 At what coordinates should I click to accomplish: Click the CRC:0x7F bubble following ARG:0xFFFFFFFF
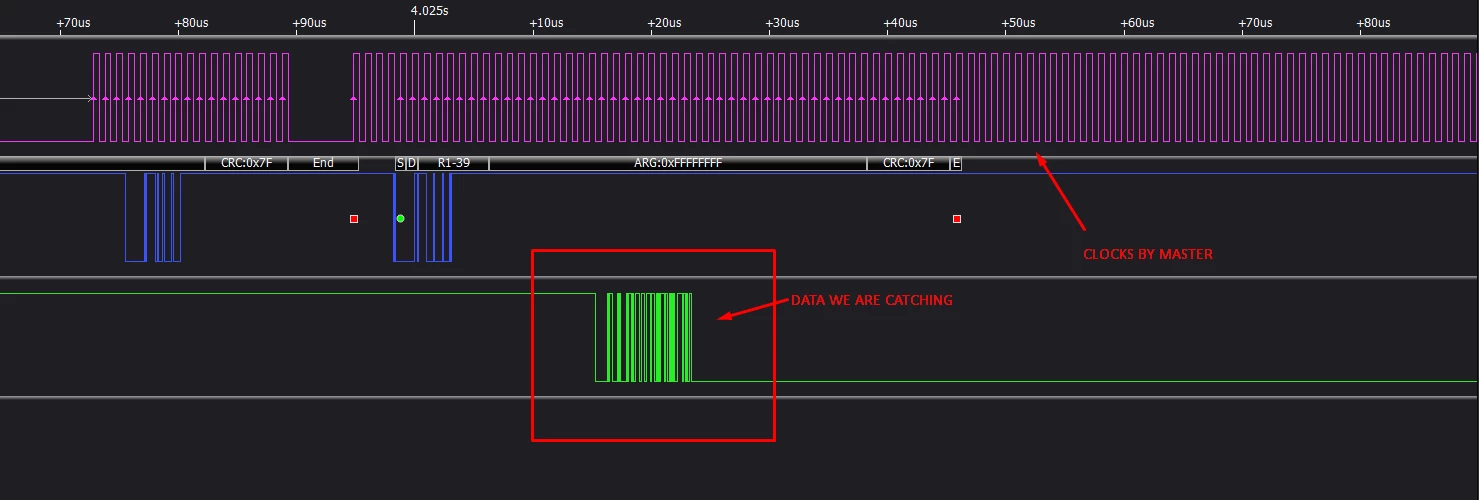tap(908, 163)
